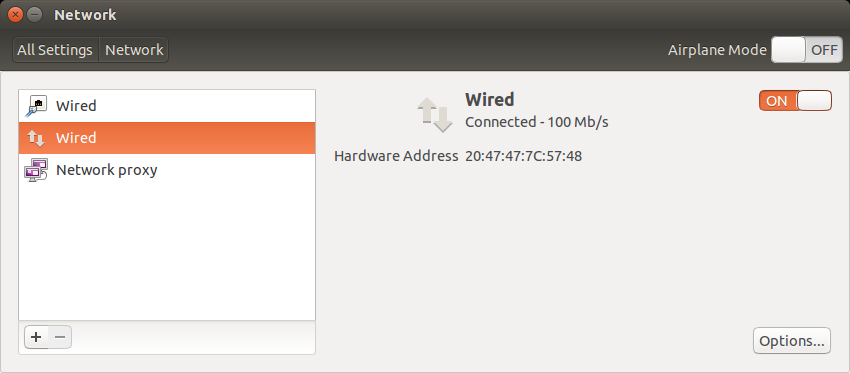Click the Network proxy monitors icon

(36, 170)
